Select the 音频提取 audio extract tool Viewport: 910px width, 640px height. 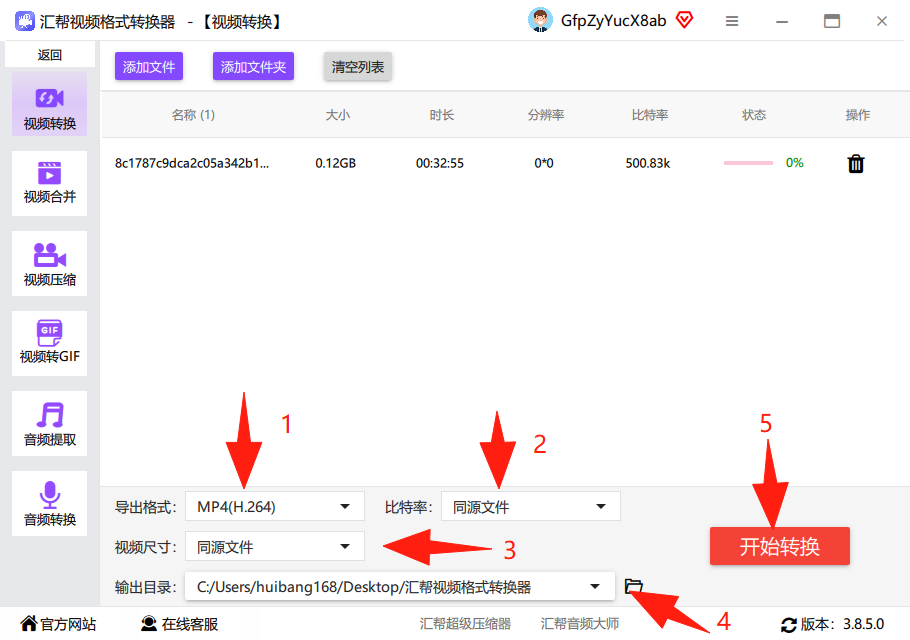click(49, 424)
